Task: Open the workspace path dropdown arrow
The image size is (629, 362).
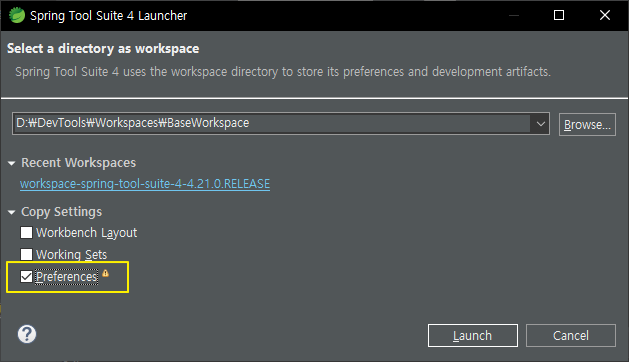Action: pyautogui.click(x=540, y=124)
